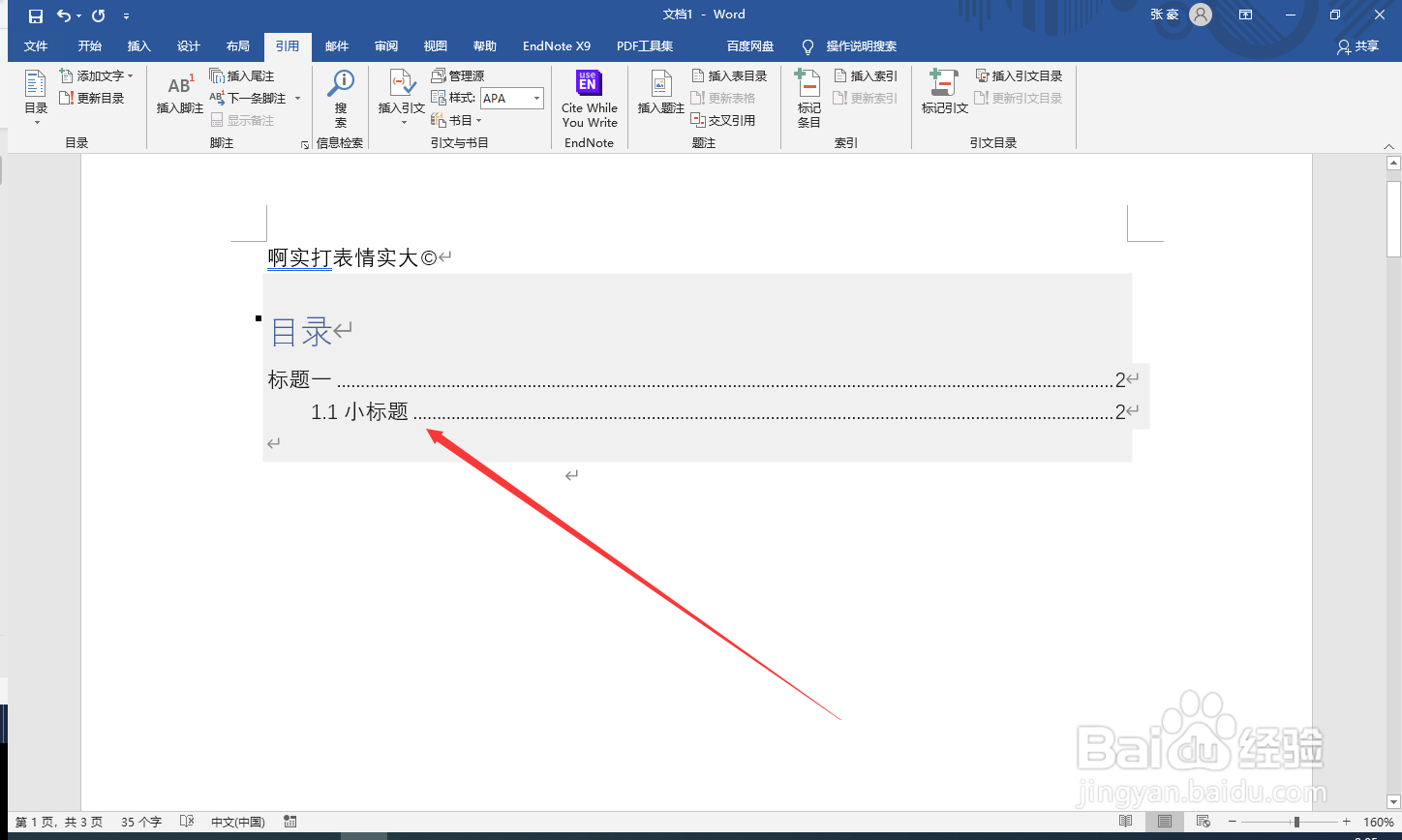The height and width of the screenshot is (840, 1402).
Task: Click TOC entry 标题一
Action: [x=300, y=380]
